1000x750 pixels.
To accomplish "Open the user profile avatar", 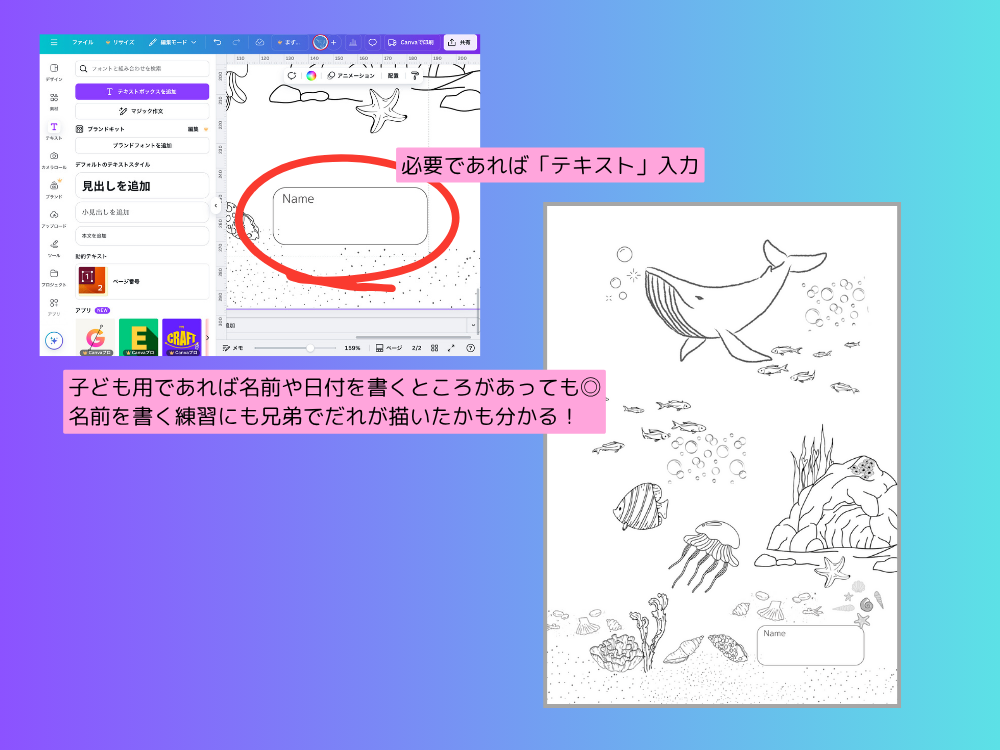I will click(x=320, y=43).
